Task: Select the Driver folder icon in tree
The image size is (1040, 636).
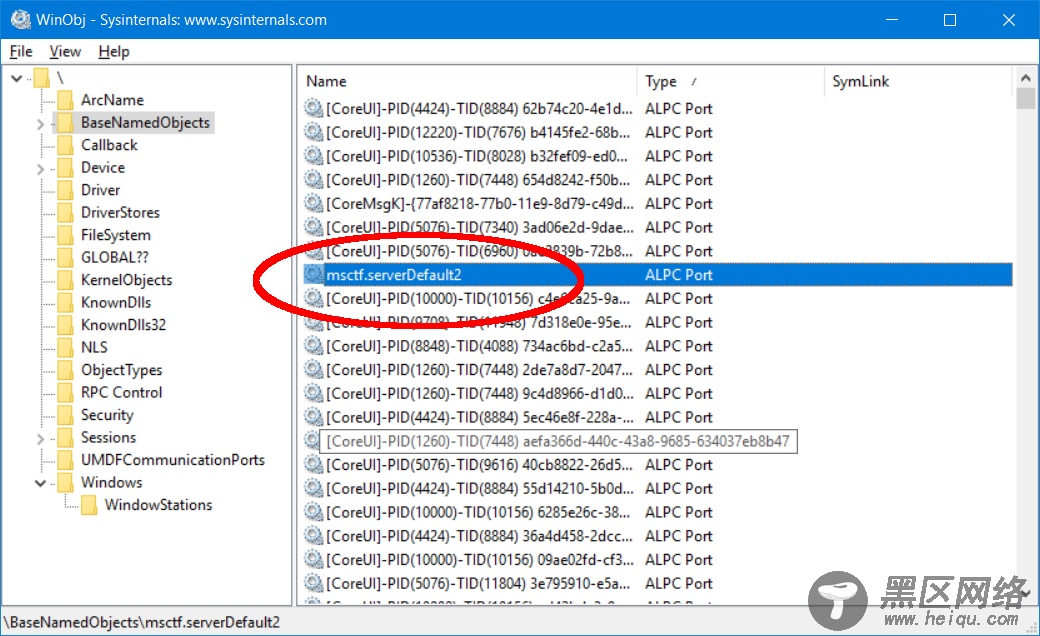Action: pyautogui.click(x=65, y=190)
